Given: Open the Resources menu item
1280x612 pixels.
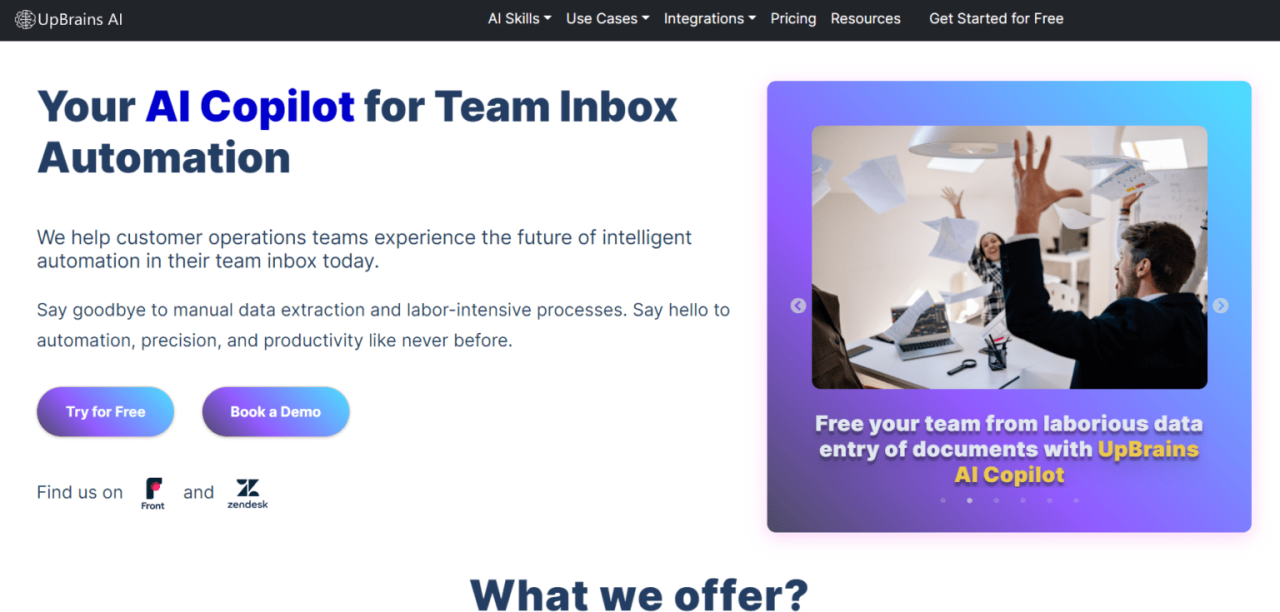Looking at the screenshot, I should [x=865, y=19].
